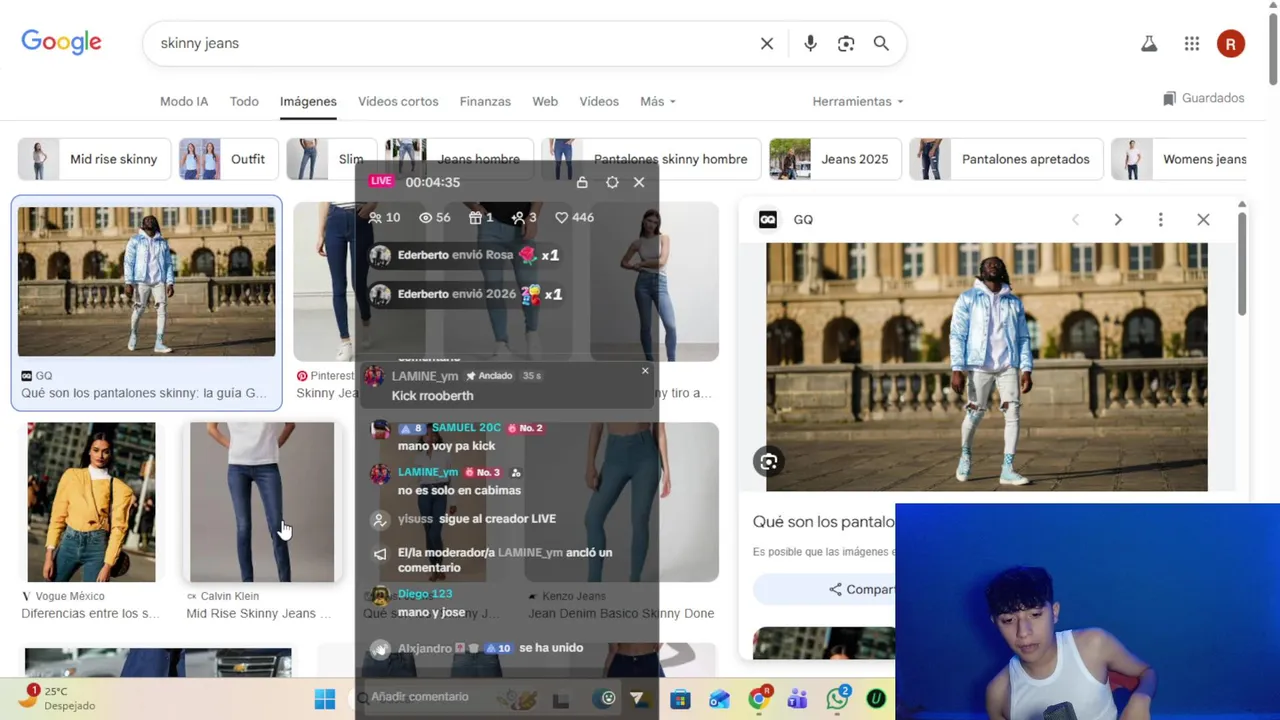Open LIVE overlay settings gear icon
1280x720 pixels.
612,182
